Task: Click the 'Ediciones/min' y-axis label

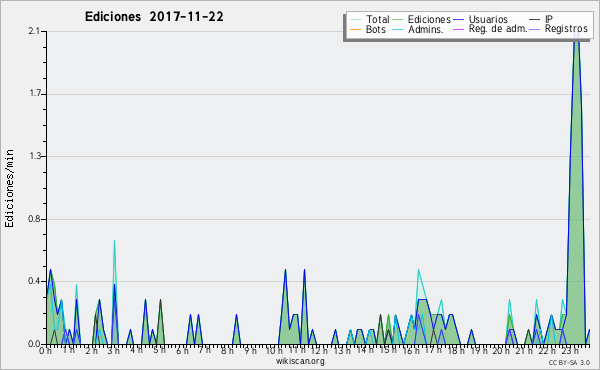Action: tap(9, 188)
